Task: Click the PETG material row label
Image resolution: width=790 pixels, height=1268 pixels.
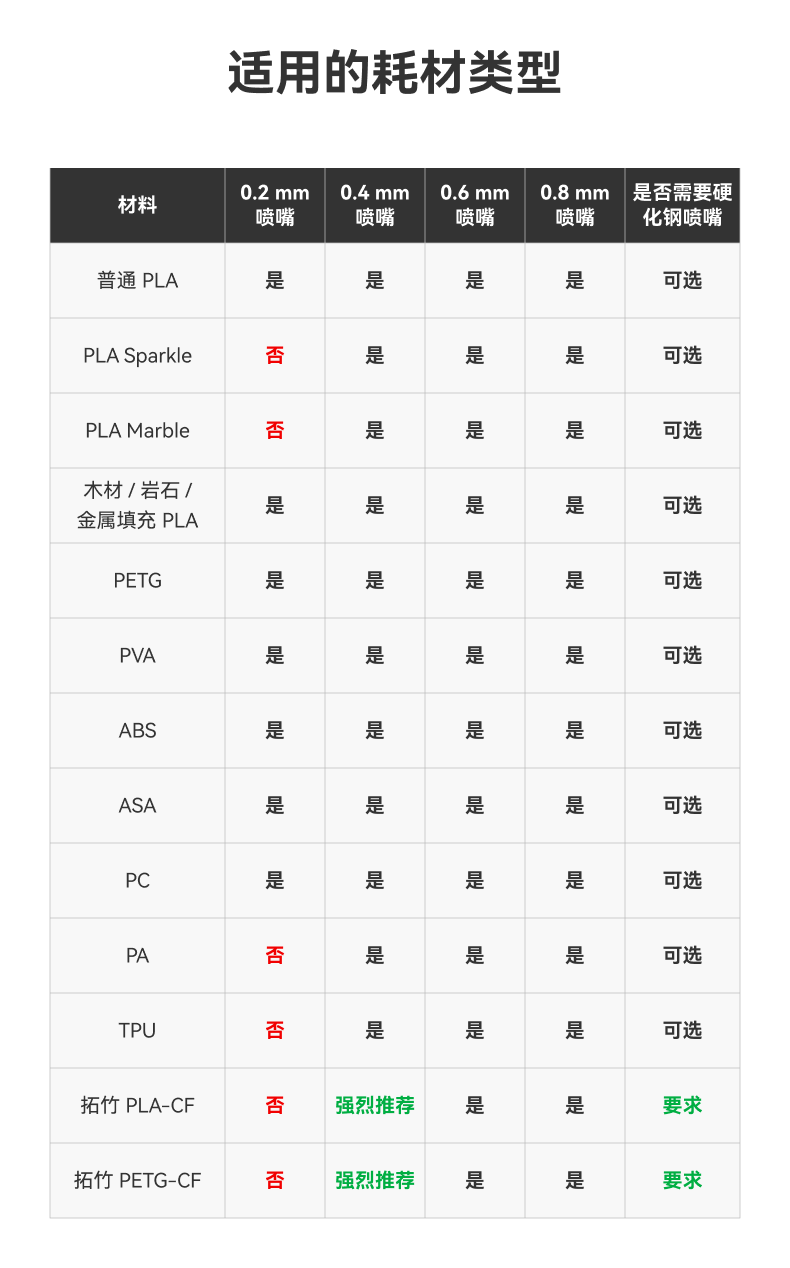Action: 137,581
